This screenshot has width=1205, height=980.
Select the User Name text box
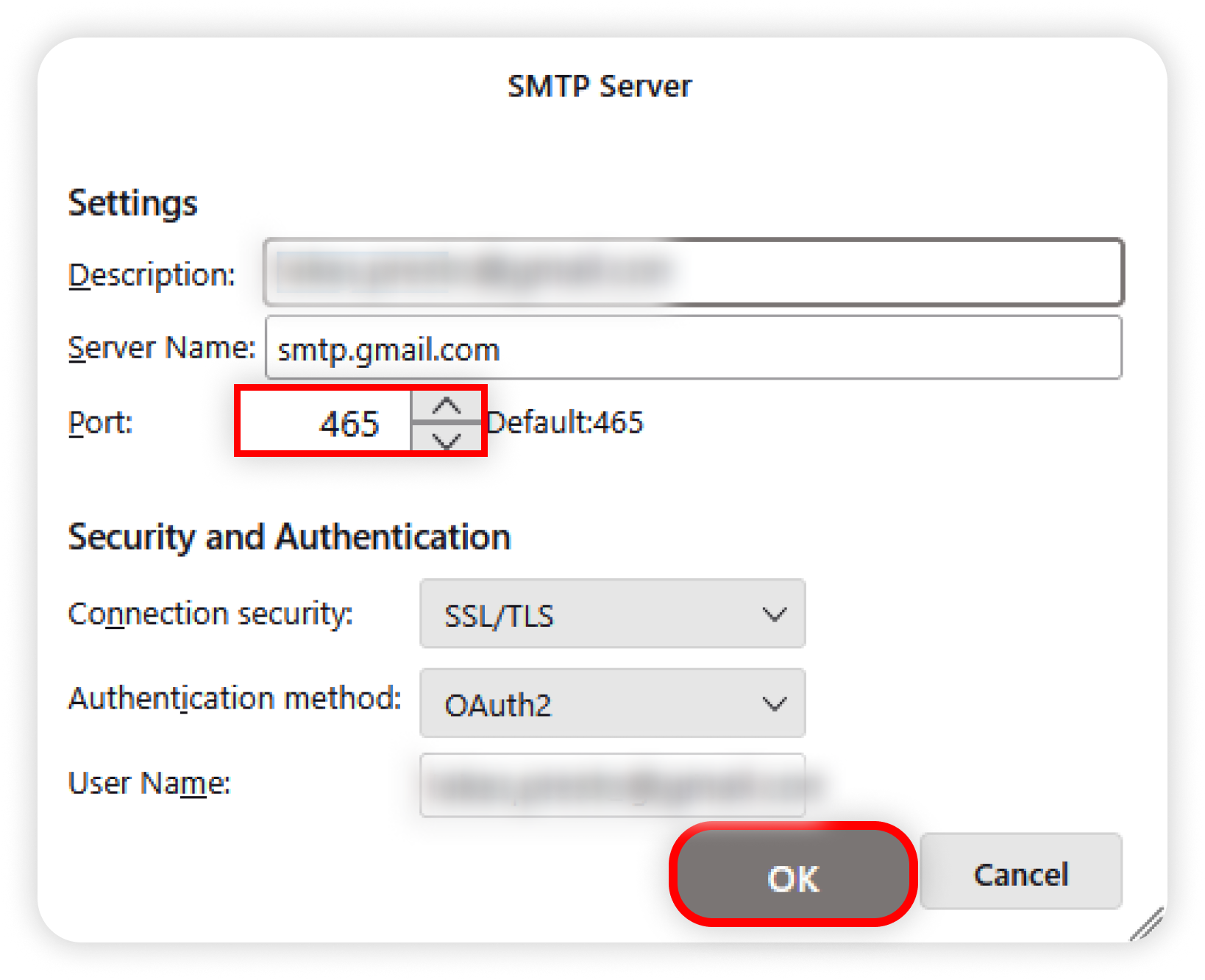pyautogui.click(x=612, y=785)
